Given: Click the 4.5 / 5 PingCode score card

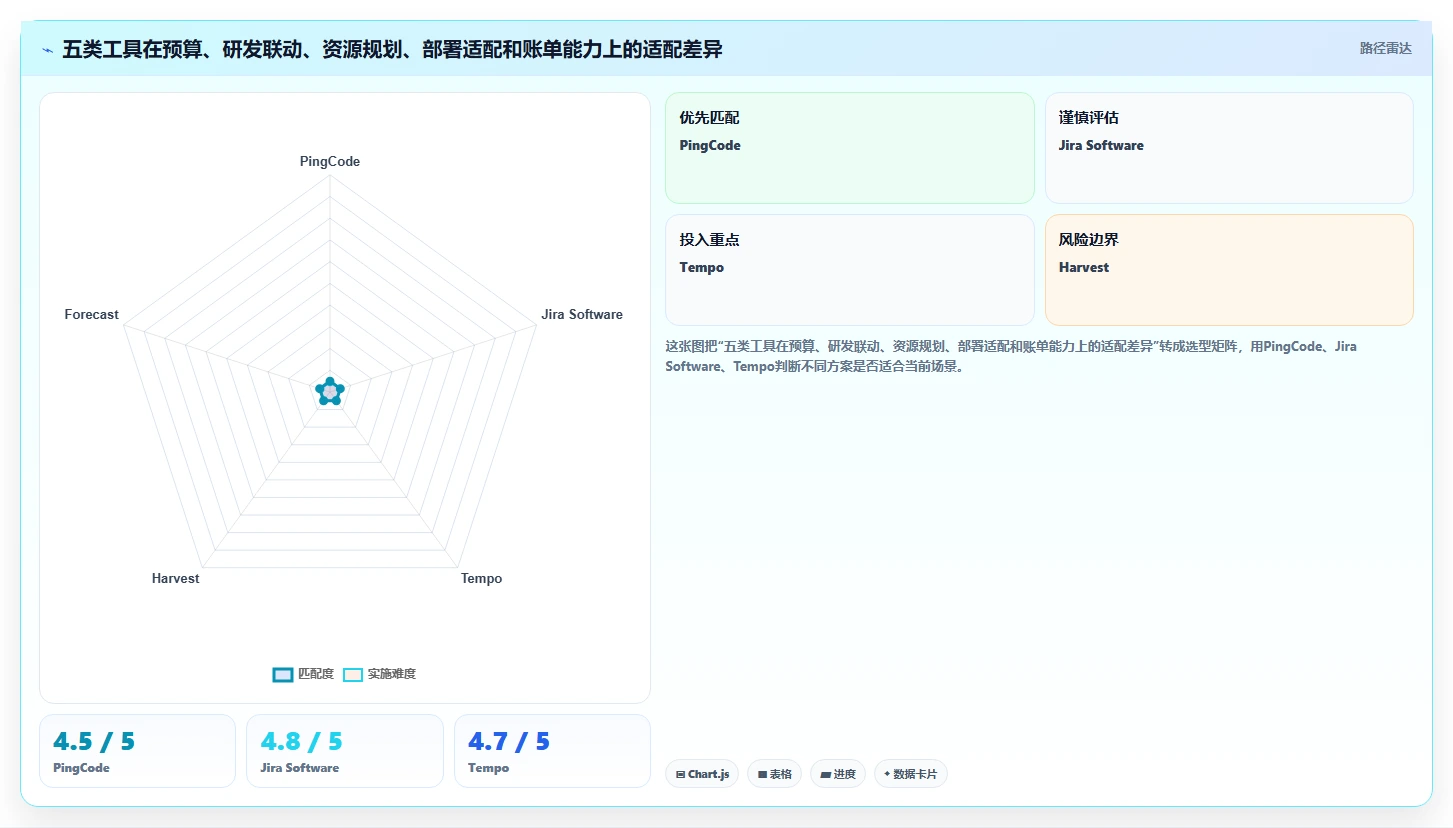Looking at the screenshot, I should [137, 751].
